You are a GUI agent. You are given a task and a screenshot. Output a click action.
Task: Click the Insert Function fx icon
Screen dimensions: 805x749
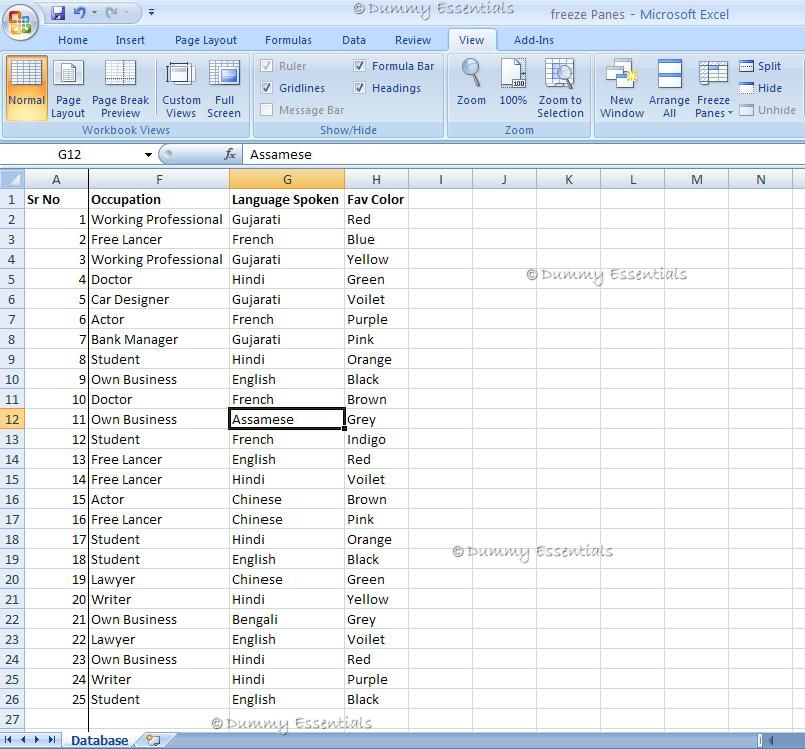pyautogui.click(x=230, y=154)
